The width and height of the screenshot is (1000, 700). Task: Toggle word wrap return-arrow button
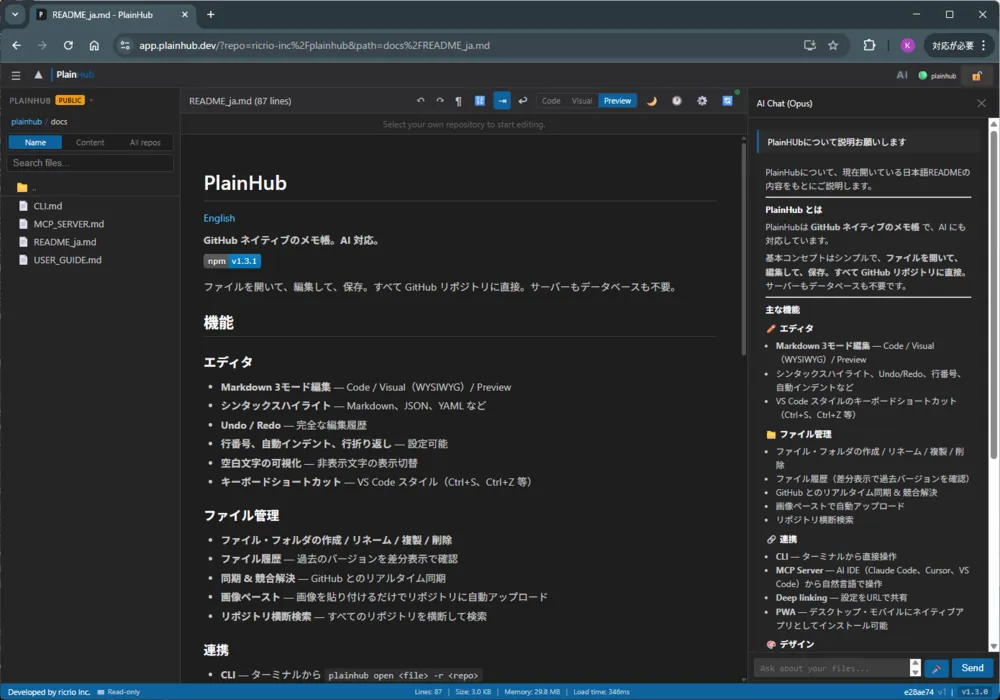point(523,101)
